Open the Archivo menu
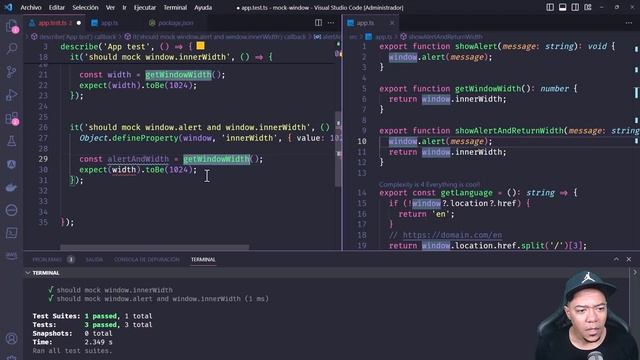This screenshot has height=360, width=640. click(x=31, y=7)
